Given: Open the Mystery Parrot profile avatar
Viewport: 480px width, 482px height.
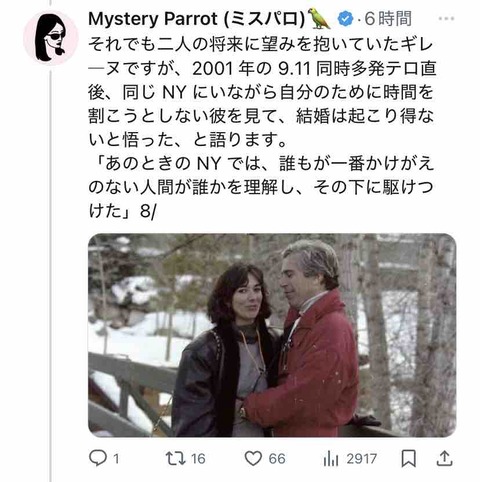Looking at the screenshot, I should coord(50,37).
